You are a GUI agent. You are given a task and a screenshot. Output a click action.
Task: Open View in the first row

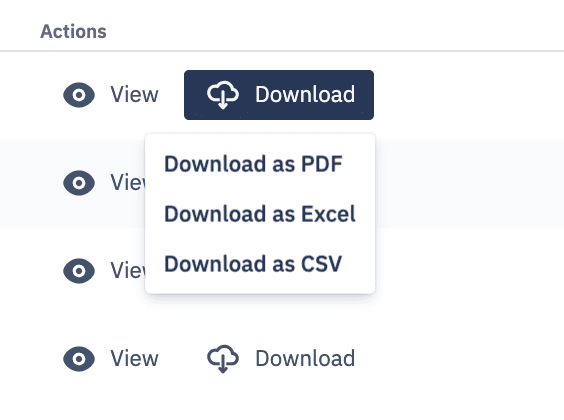click(x=134, y=95)
